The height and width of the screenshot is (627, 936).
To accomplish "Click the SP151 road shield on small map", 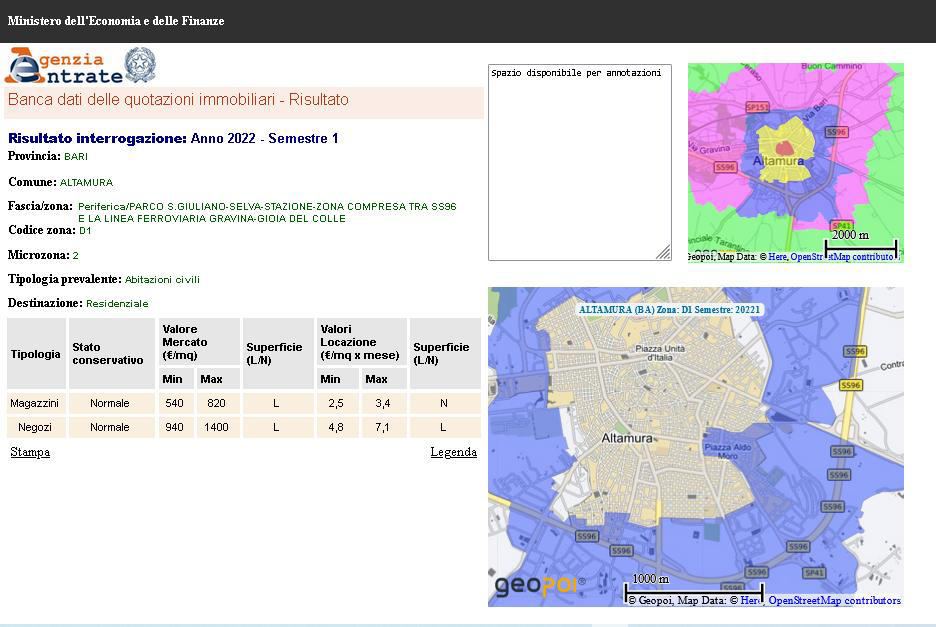I will point(757,108).
